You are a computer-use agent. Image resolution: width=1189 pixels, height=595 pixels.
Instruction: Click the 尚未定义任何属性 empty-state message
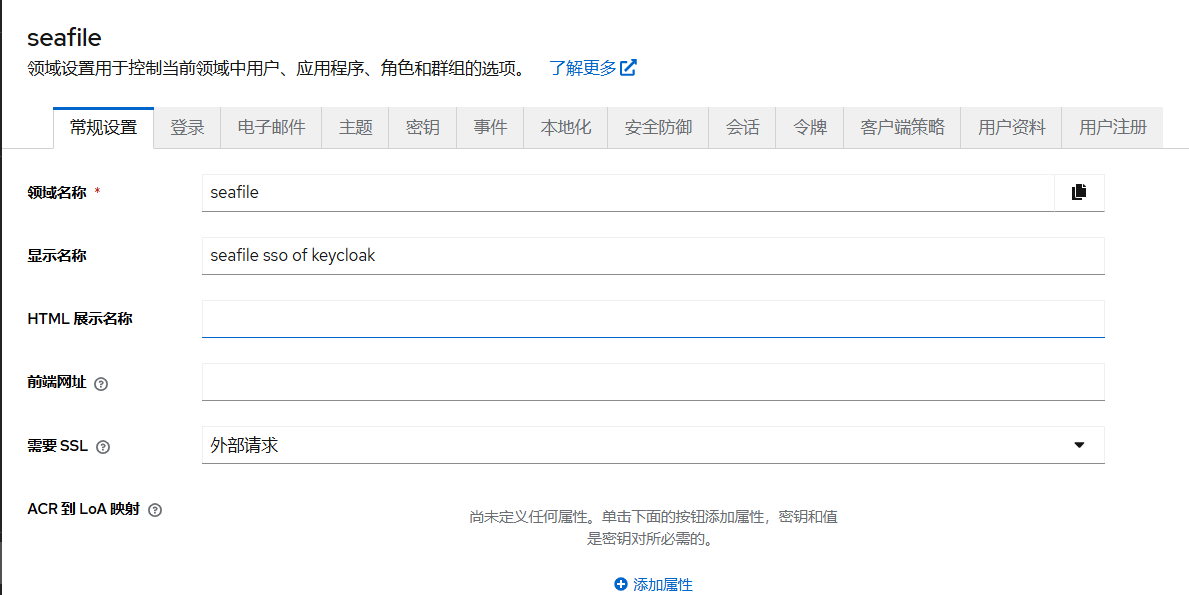click(653, 528)
